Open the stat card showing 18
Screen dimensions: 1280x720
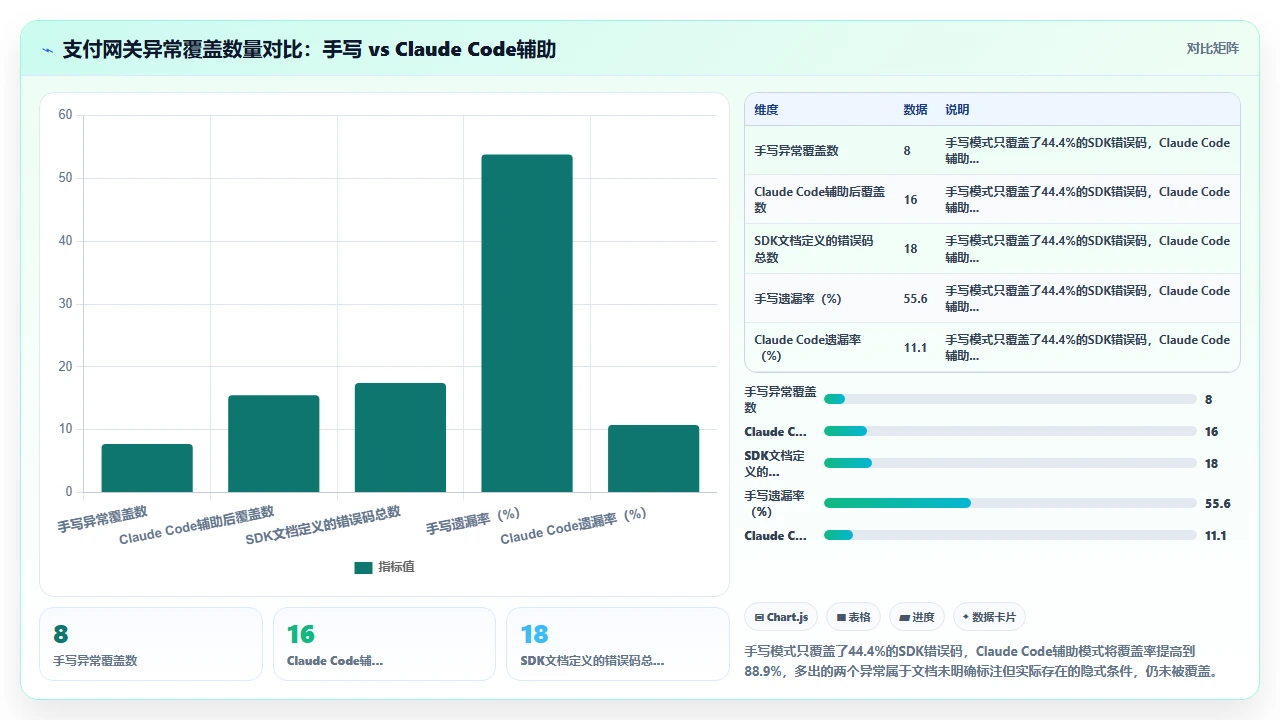point(618,644)
